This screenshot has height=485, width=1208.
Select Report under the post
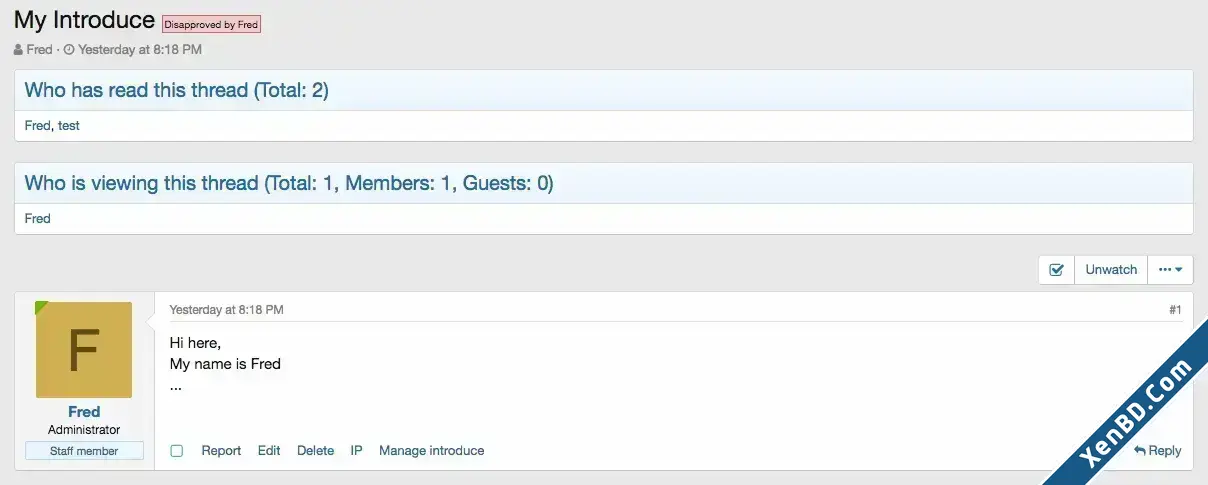coord(221,451)
